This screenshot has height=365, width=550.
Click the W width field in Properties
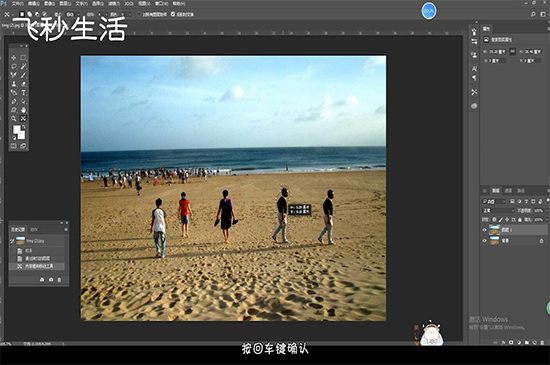click(x=497, y=52)
